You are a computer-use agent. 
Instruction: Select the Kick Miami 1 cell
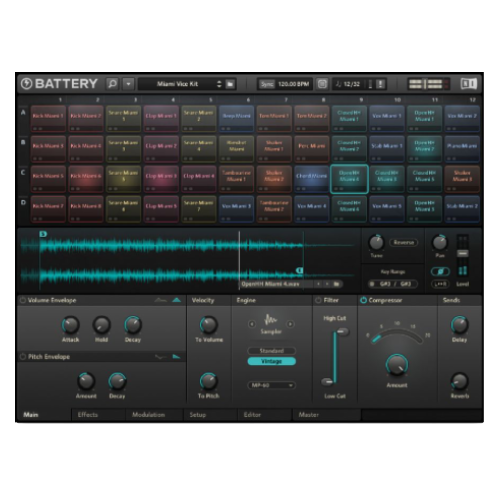(x=48, y=119)
